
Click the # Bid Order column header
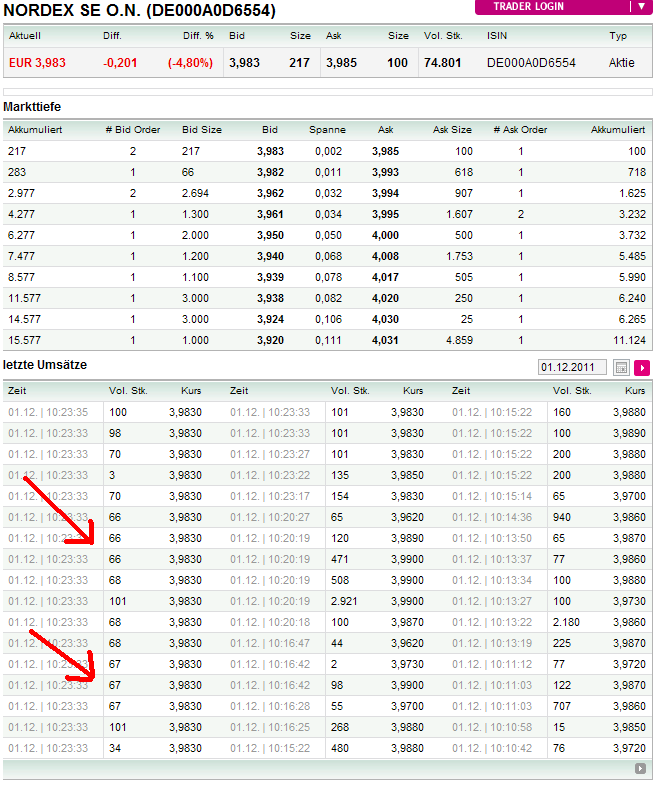[x=133, y=130]
